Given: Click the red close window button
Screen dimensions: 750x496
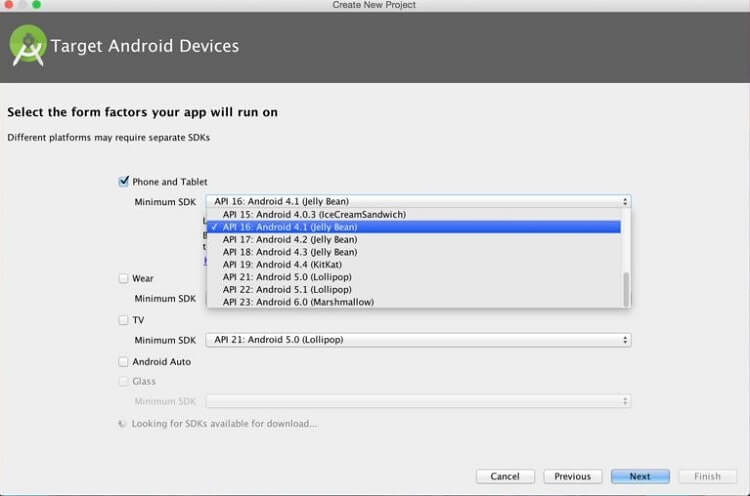Looking at the screenshot, I should click(x=9, y=4).
